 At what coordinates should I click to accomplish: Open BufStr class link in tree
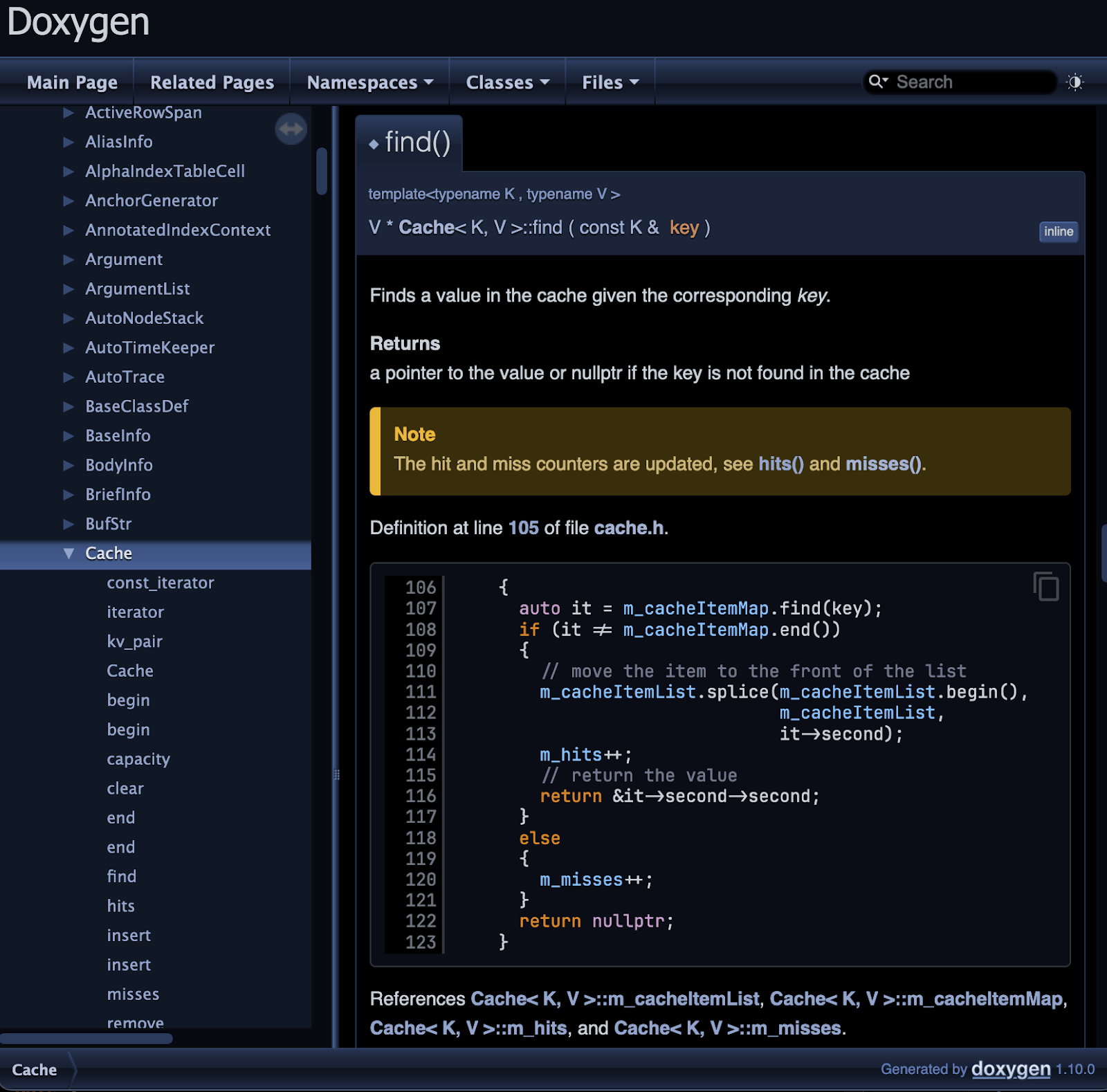[x=108, y=525]
